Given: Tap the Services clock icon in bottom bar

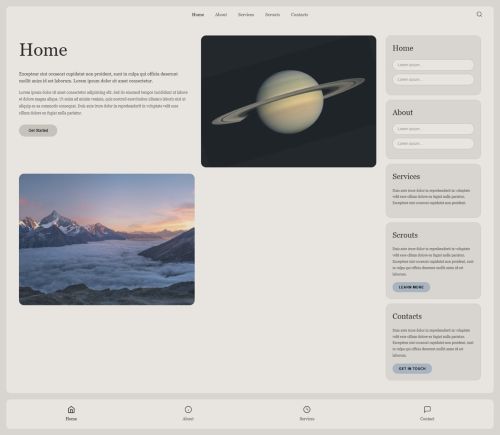Looking at the screenshot, I should coord(307,409).
